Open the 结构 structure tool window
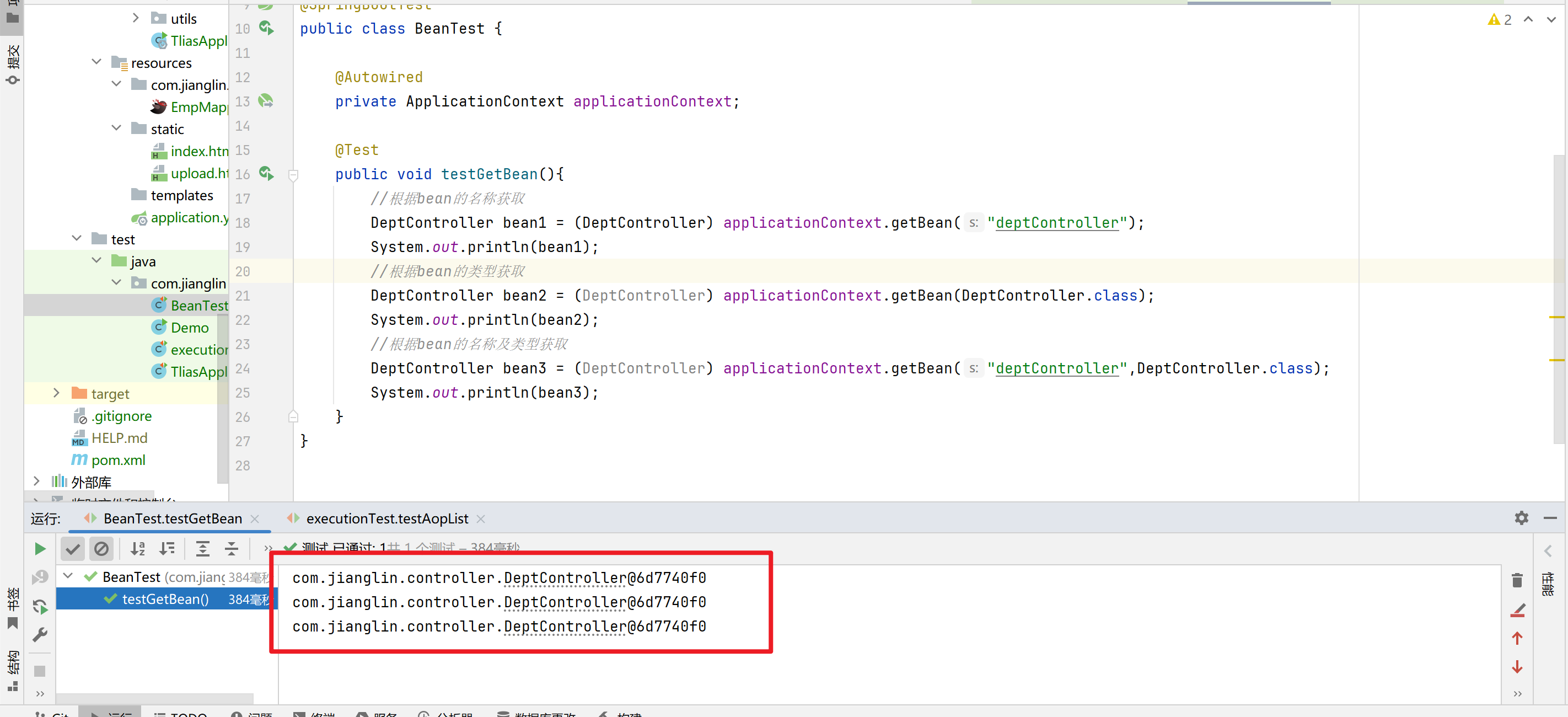The image size is (1568, 717). 13,671
